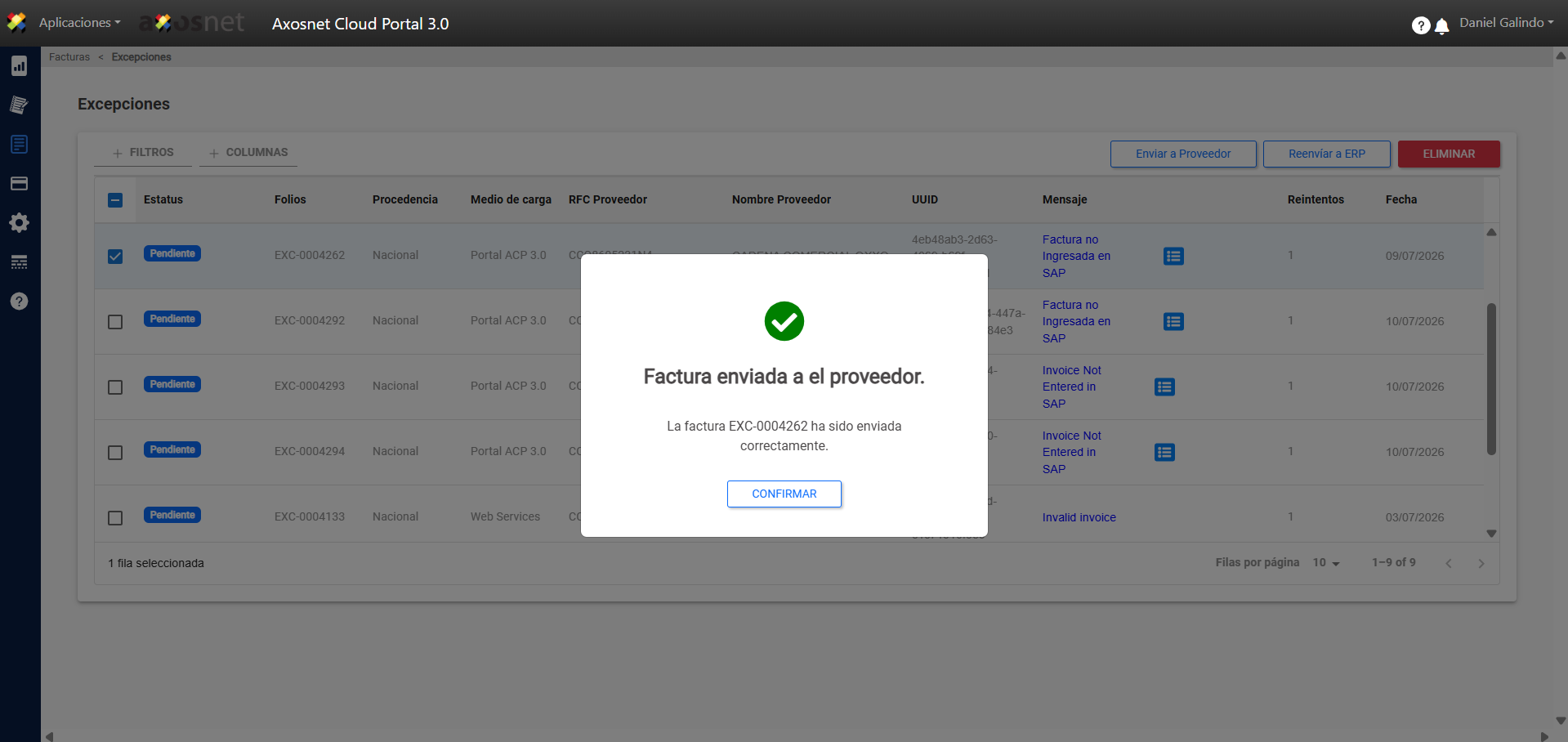Open the table grid icon in sidebar
Image resolution: width=1568 pixels, height=742 pixels.
[x=20, y=262]
